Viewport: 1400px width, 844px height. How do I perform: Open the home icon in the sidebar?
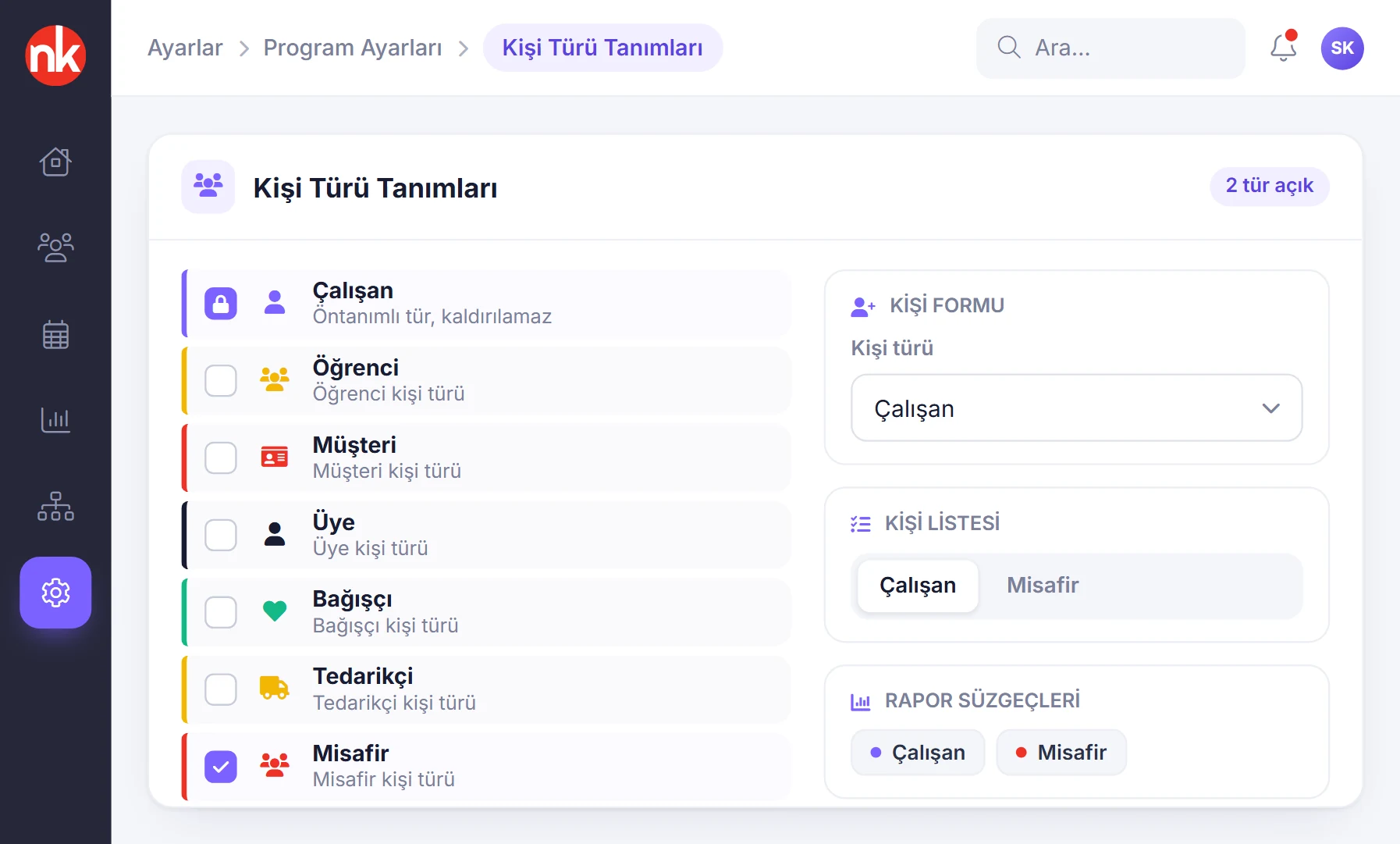55,162
